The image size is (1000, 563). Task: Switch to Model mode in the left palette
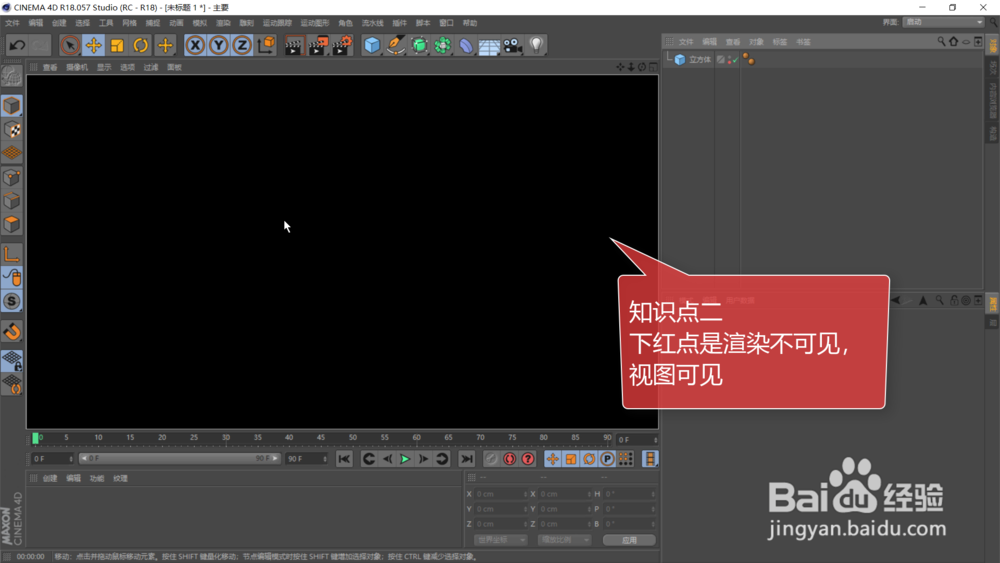(11, 105)
